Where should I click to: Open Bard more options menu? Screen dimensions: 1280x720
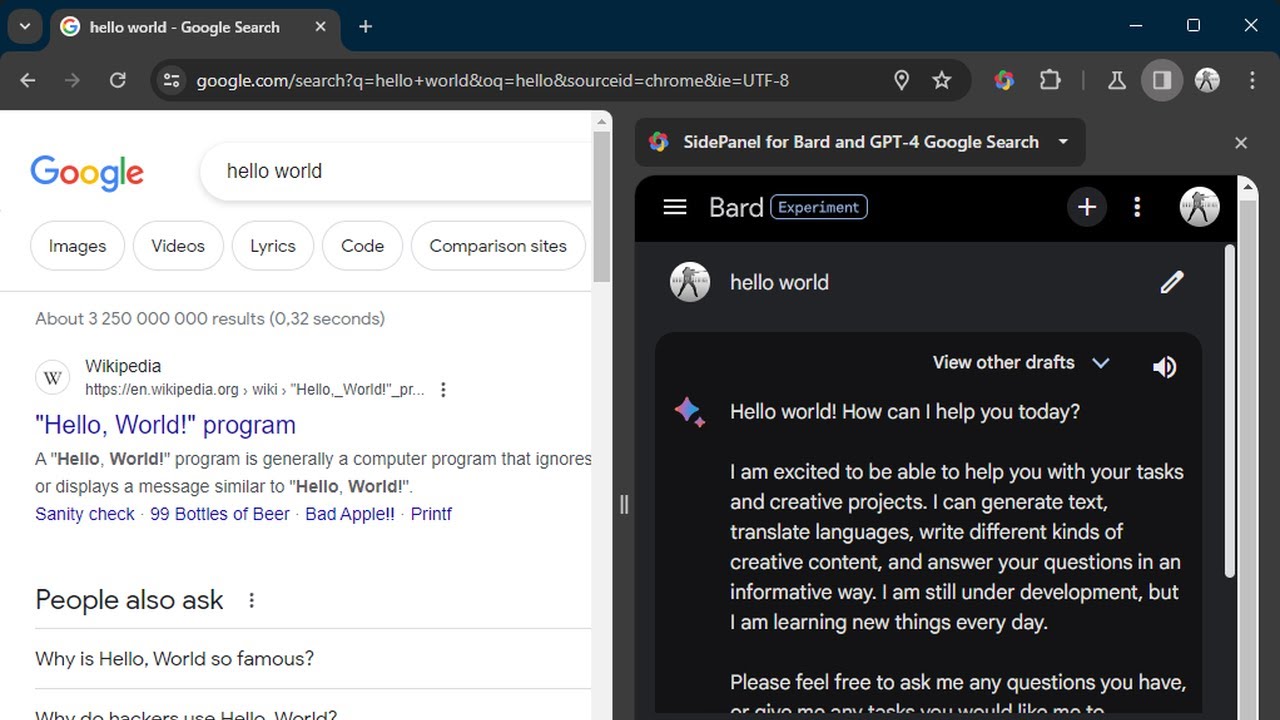click(1137, 207)
